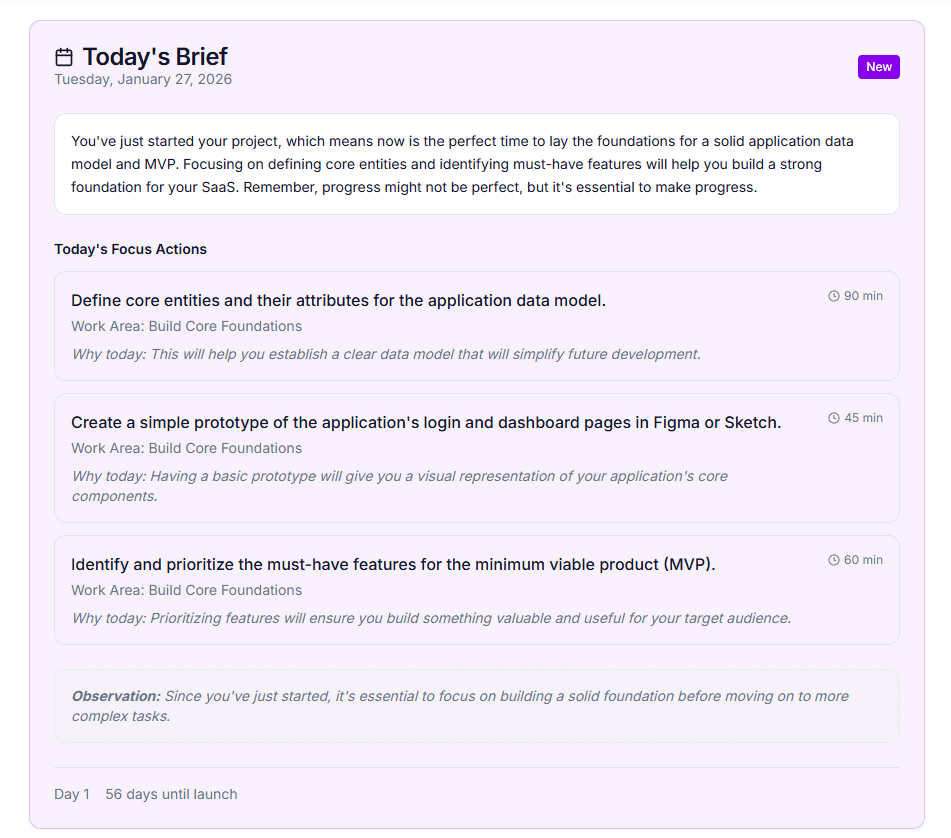Select the Tuesday, January 27 date text
The width and height of the screenshot is (951, 838).
143,79
